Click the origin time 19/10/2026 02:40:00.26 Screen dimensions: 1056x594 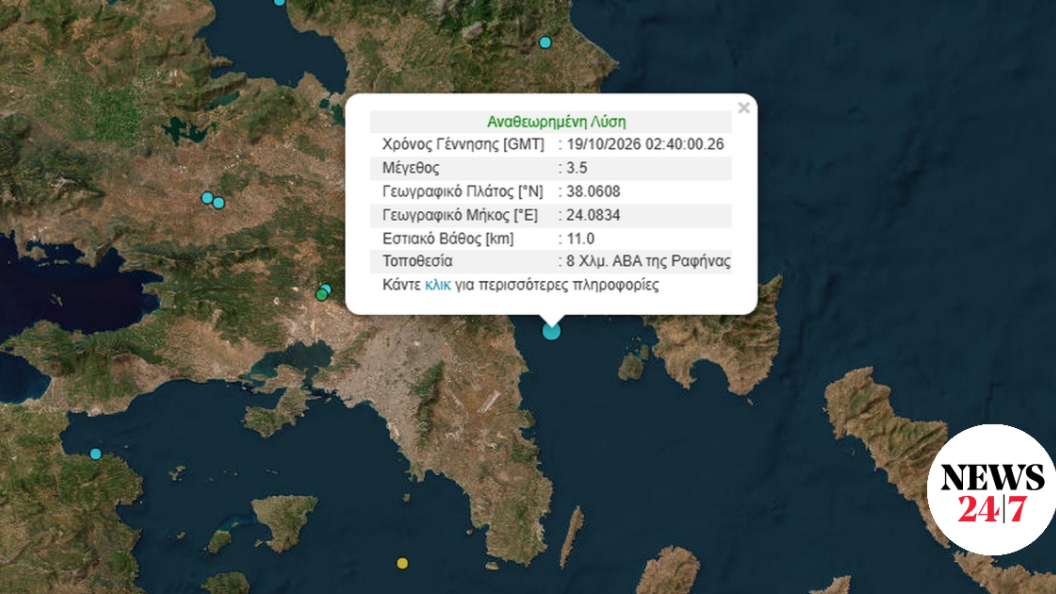645,144
